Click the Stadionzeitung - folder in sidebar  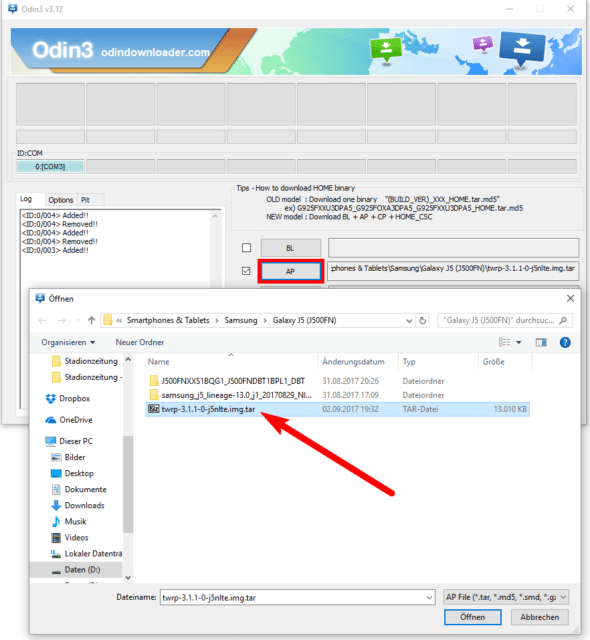click(x=87, y=377)
